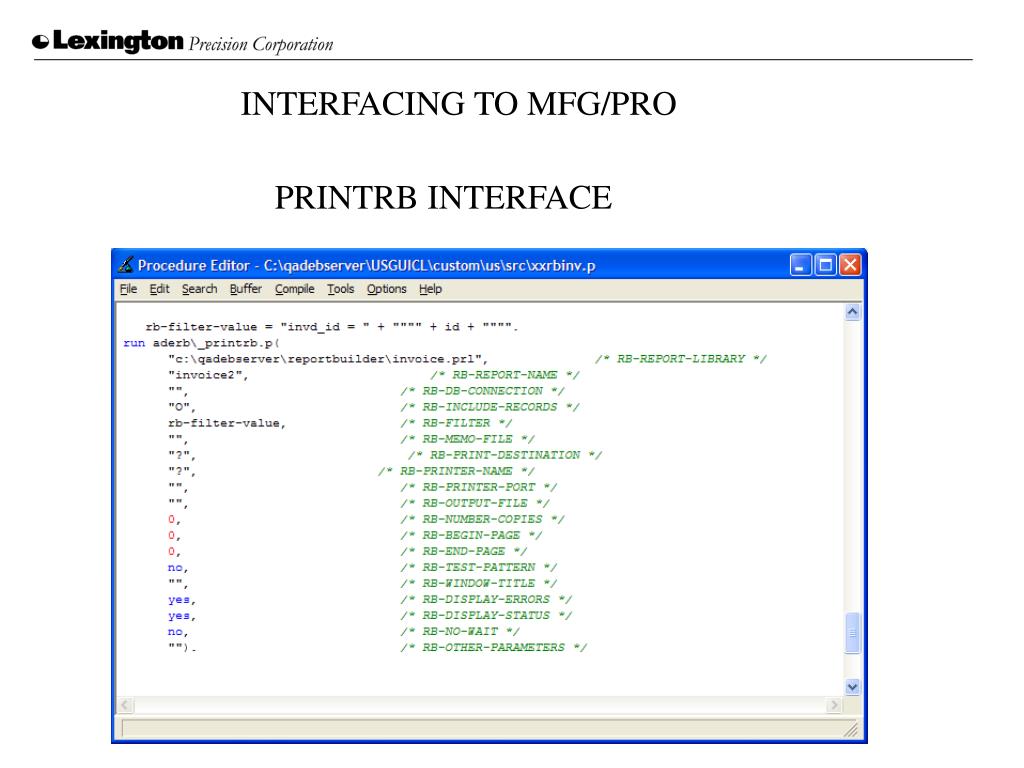Click the 'run' keyword in the code
Screen dimensions: 1024x768
click(134, 343)
